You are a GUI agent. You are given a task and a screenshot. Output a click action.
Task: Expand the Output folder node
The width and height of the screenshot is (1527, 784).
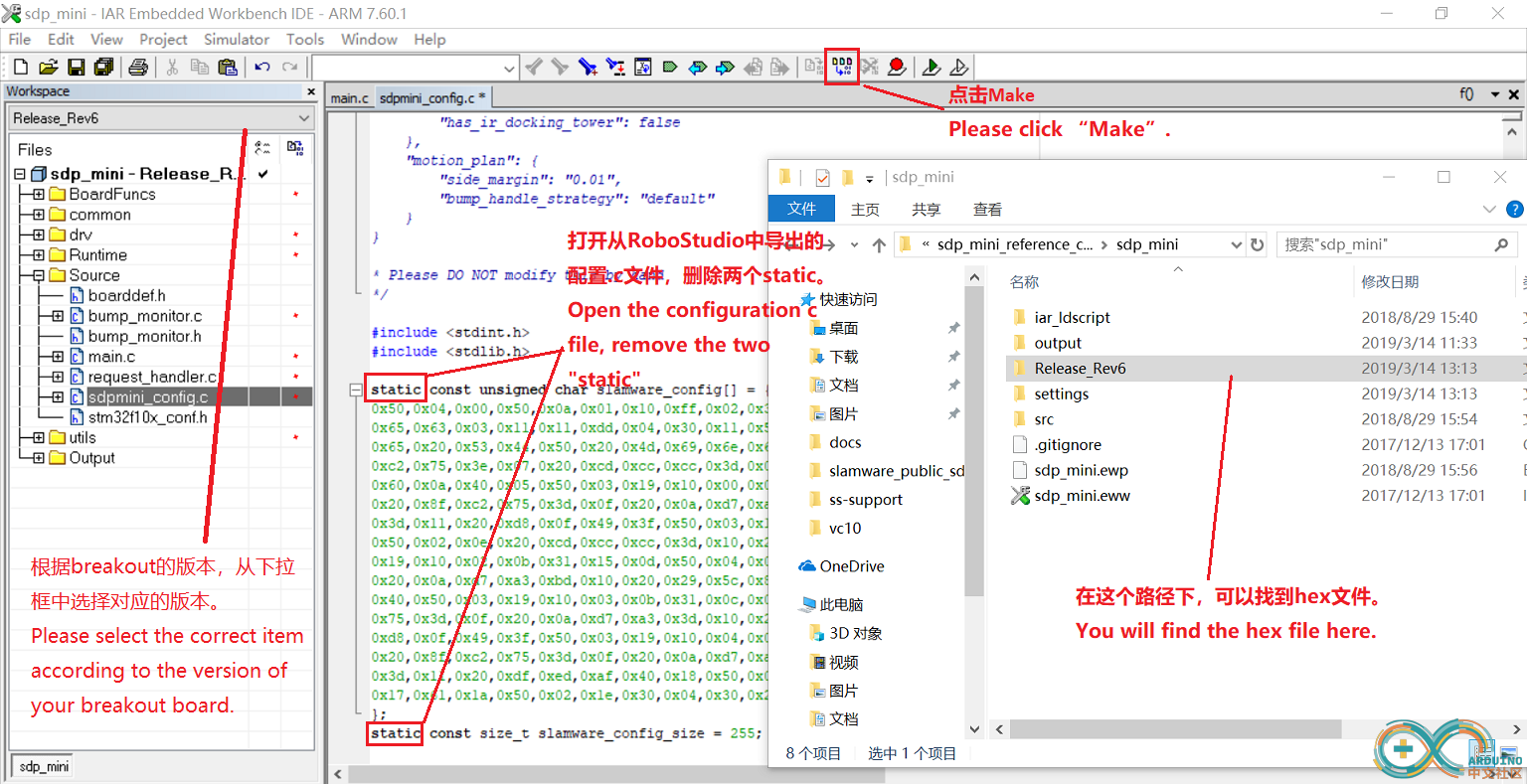[x=39, y=458]
